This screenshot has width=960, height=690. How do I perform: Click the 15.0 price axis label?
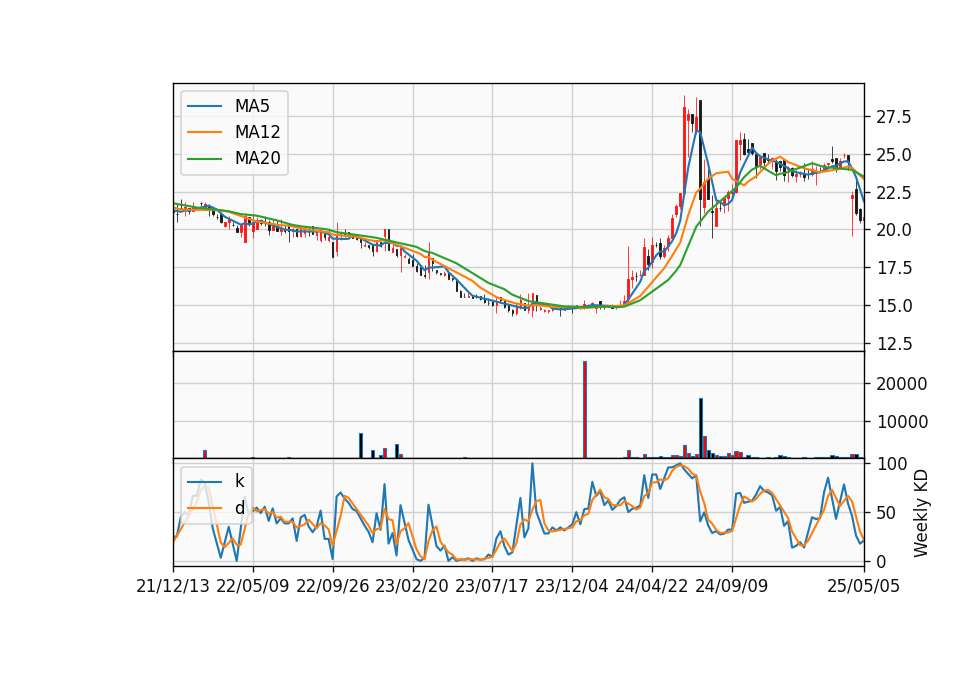894,306
